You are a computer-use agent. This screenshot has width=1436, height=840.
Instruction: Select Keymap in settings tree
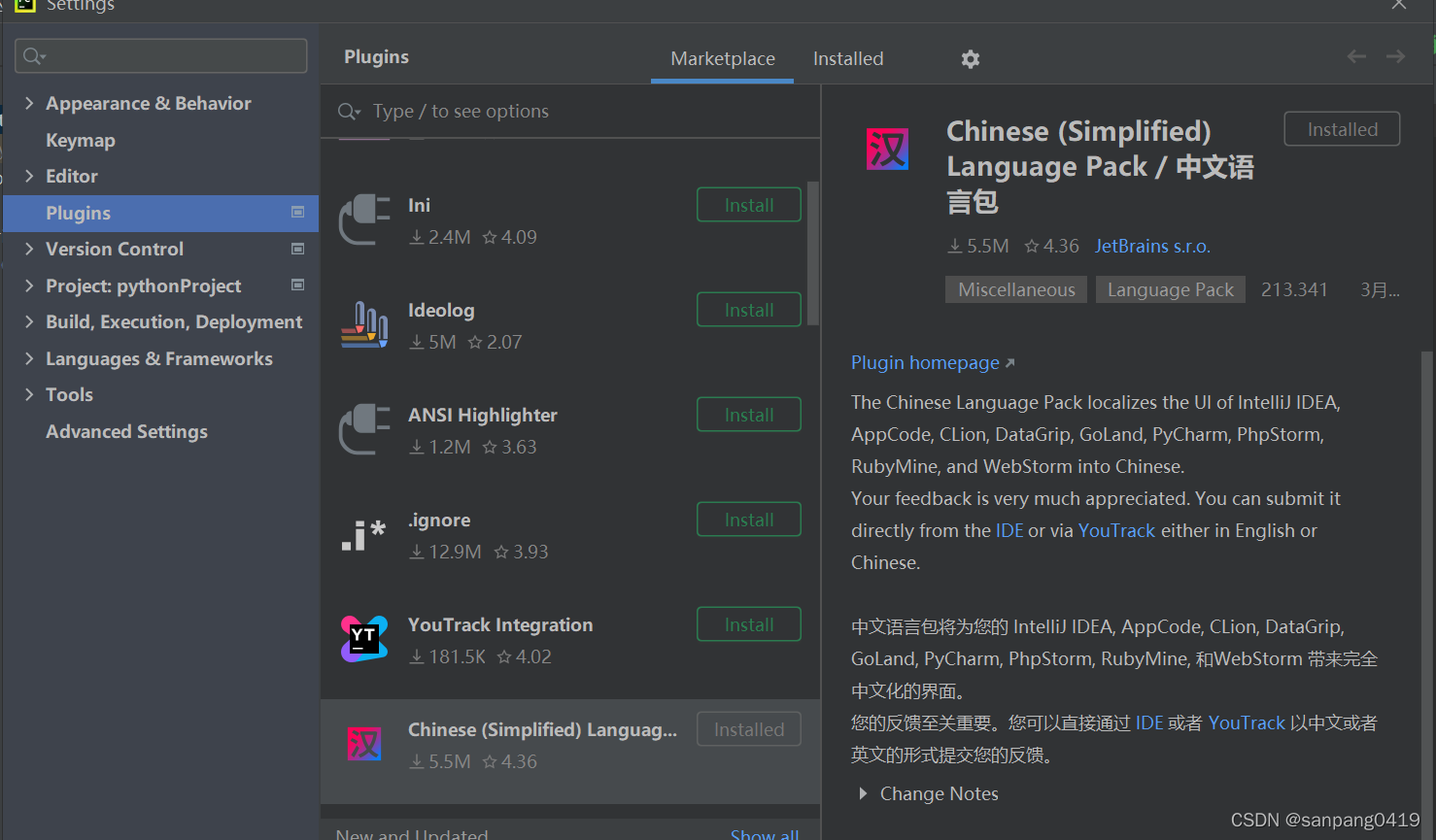point(81,140)
